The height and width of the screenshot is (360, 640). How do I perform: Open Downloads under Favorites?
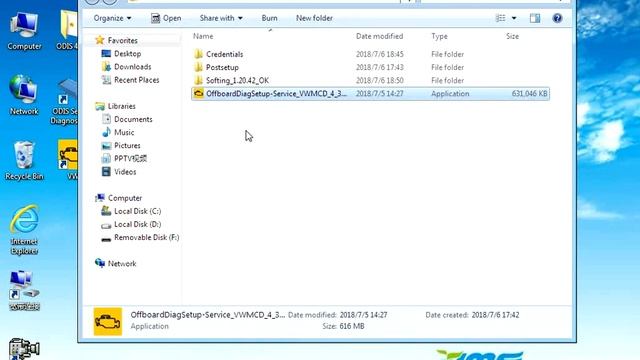[x=133, y=67]
